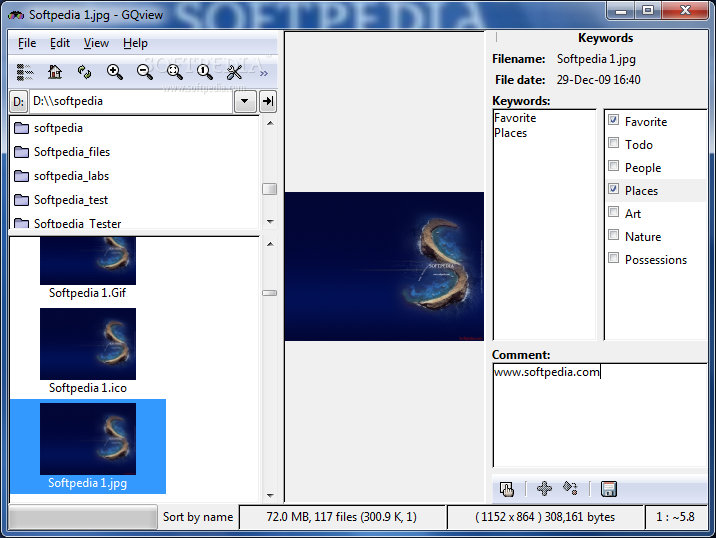Click the status bar progress bar

[x=83, y=517]
